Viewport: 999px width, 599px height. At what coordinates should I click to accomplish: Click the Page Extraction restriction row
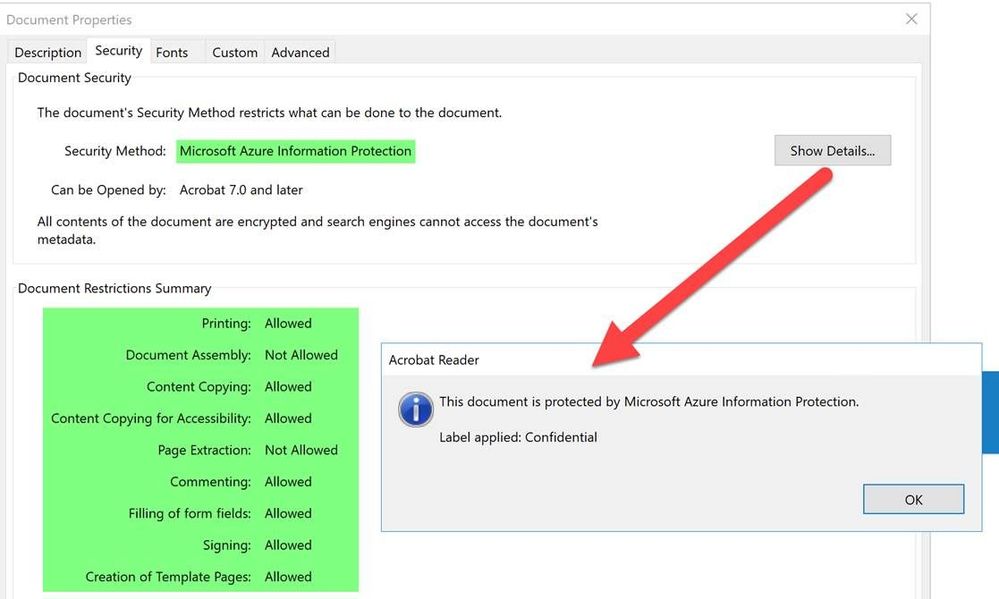tap(248, 450)
